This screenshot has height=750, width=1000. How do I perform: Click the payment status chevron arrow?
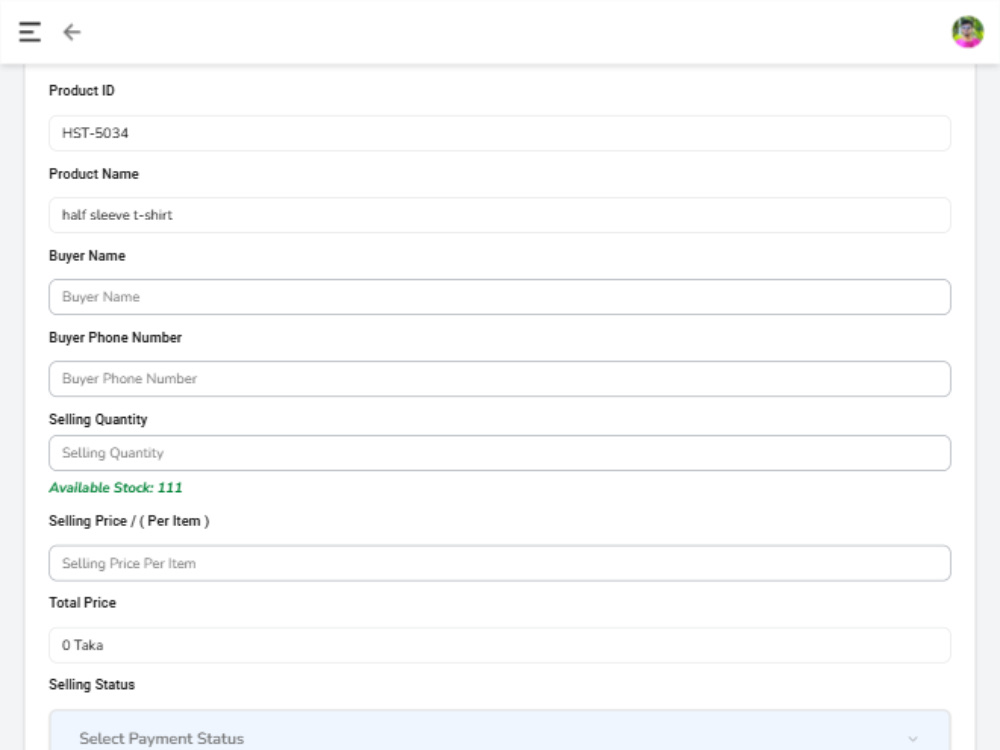pyautogui.click(x=913, y=739)
